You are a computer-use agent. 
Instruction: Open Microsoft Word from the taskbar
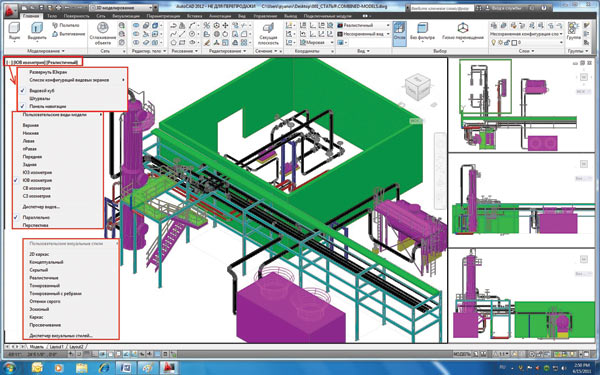coord(126,368)
